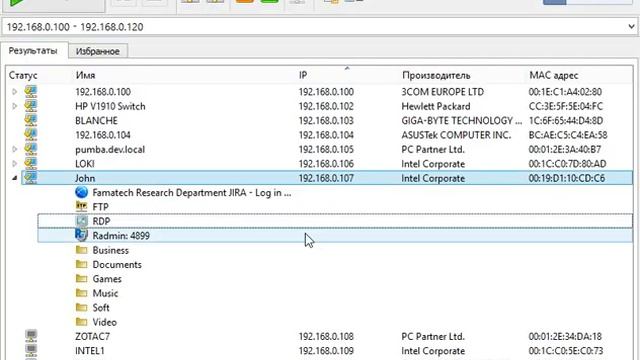The height and width of the screenshot is (360, 640).
Task: Click the computer icon of BLANCHE
Action: tap(31, 120)
